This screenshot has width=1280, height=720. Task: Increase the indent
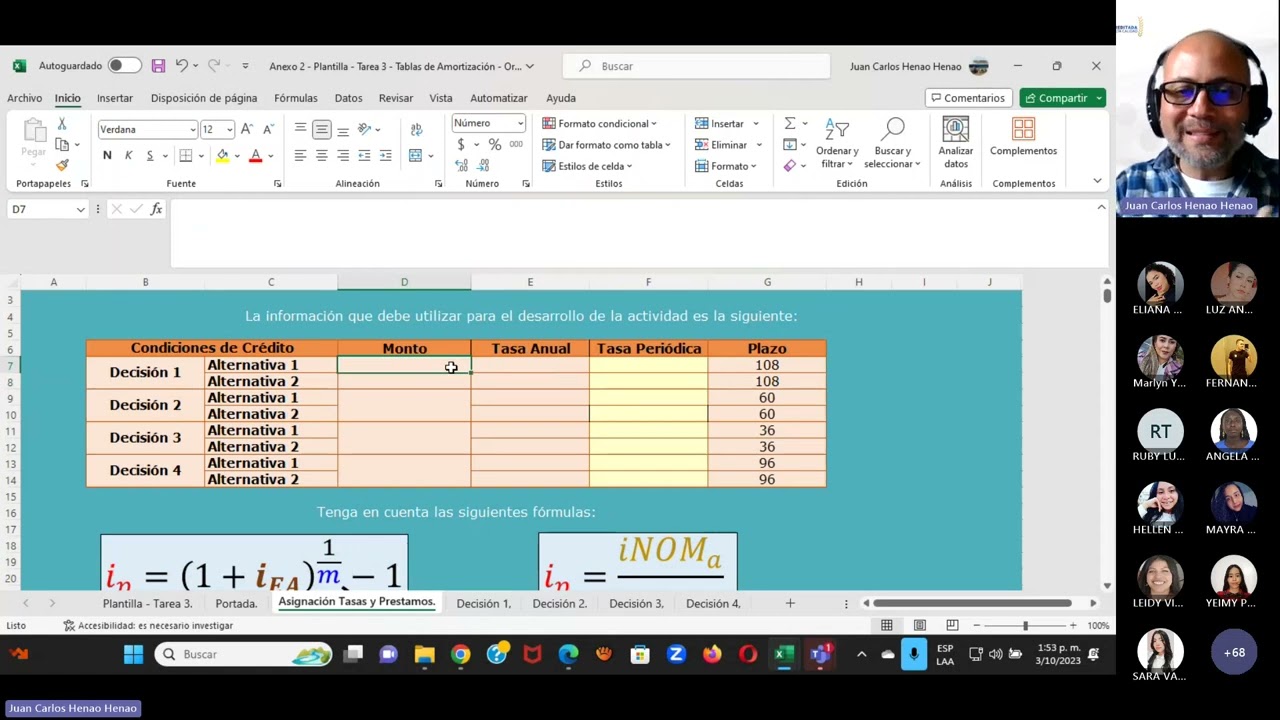coord(385,155)
